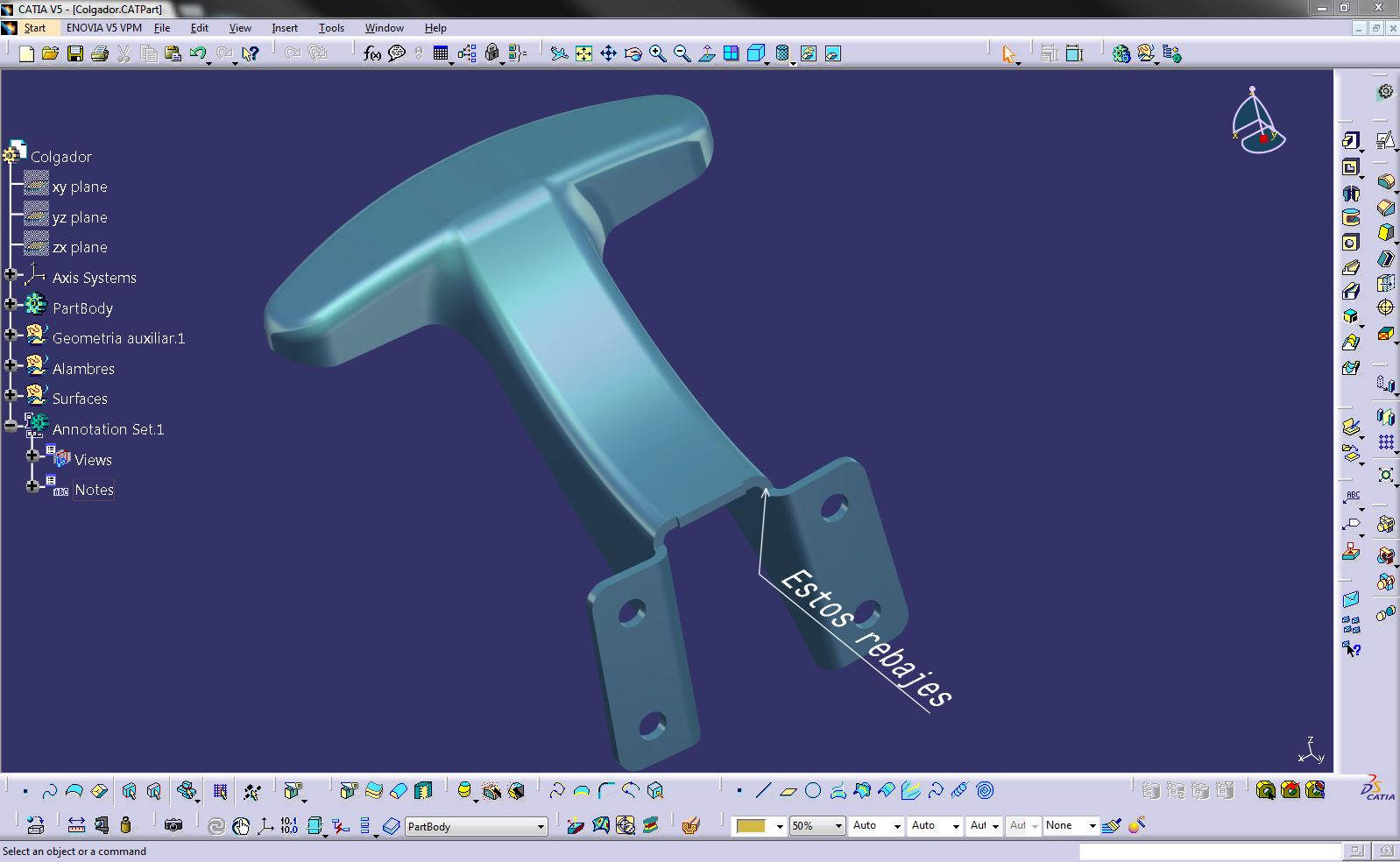
Task: Click the Measure Between ruler icon
Action: (76, 825)
